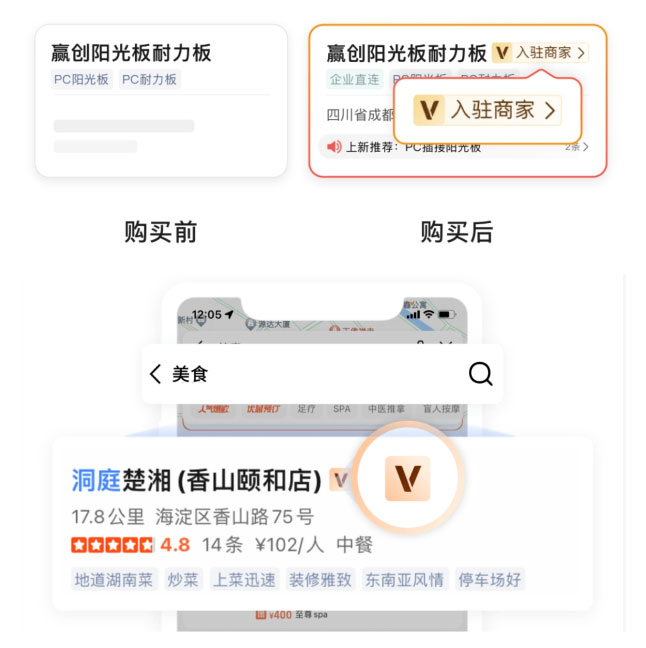Click the red speaker icon by 上新推荐
Image resolution: width=646 pixels, height=648 pixels.
pos(334,146)
